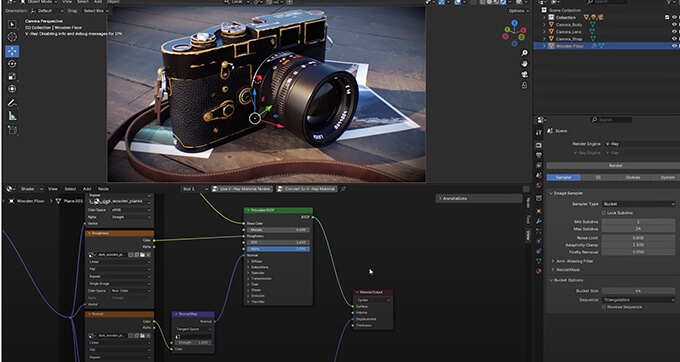
Task: Click Convert to V-Ray Material button
Action: [307, 189]
